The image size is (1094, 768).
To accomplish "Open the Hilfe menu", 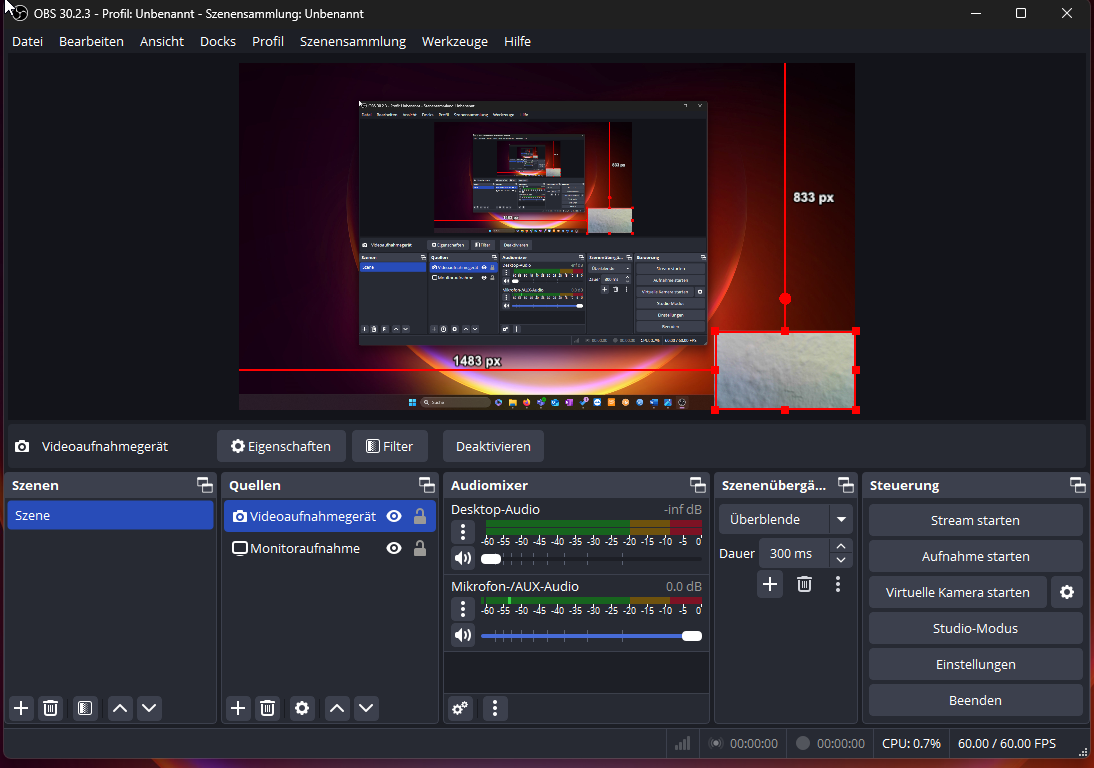I will point(517,41).
